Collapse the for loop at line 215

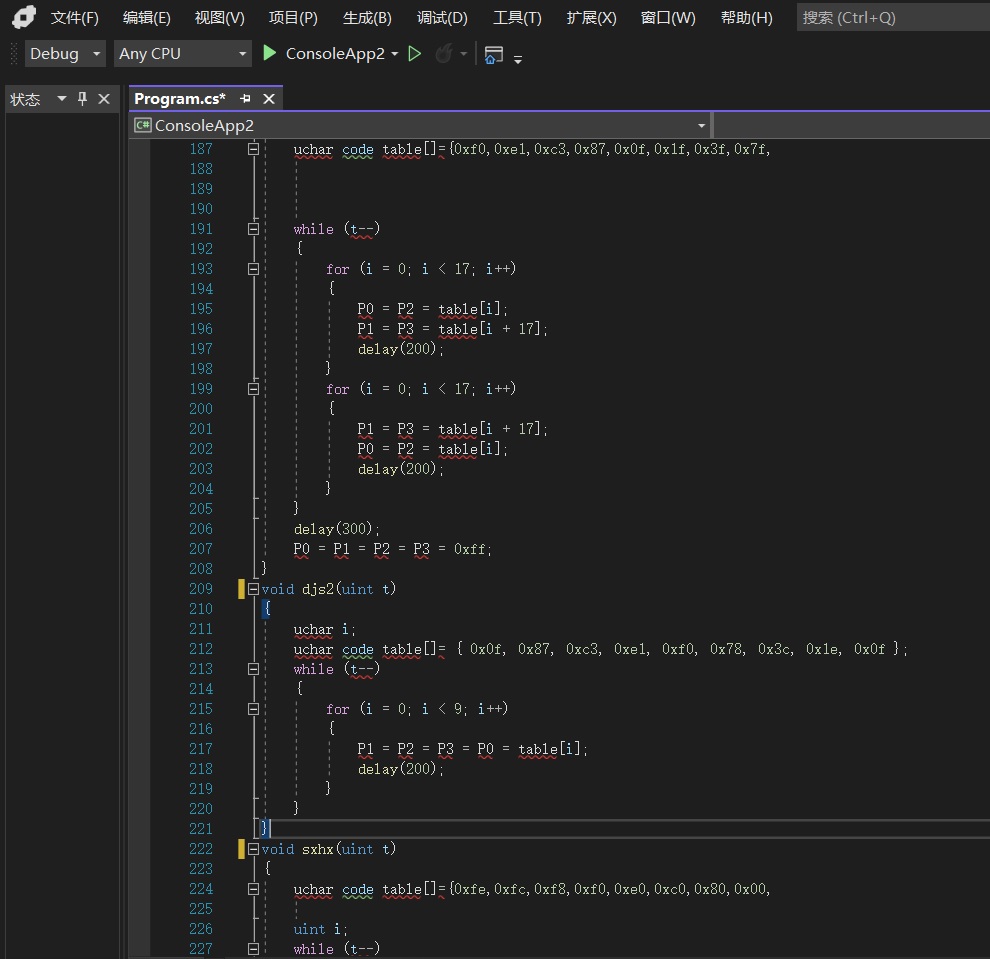point(253,709)
